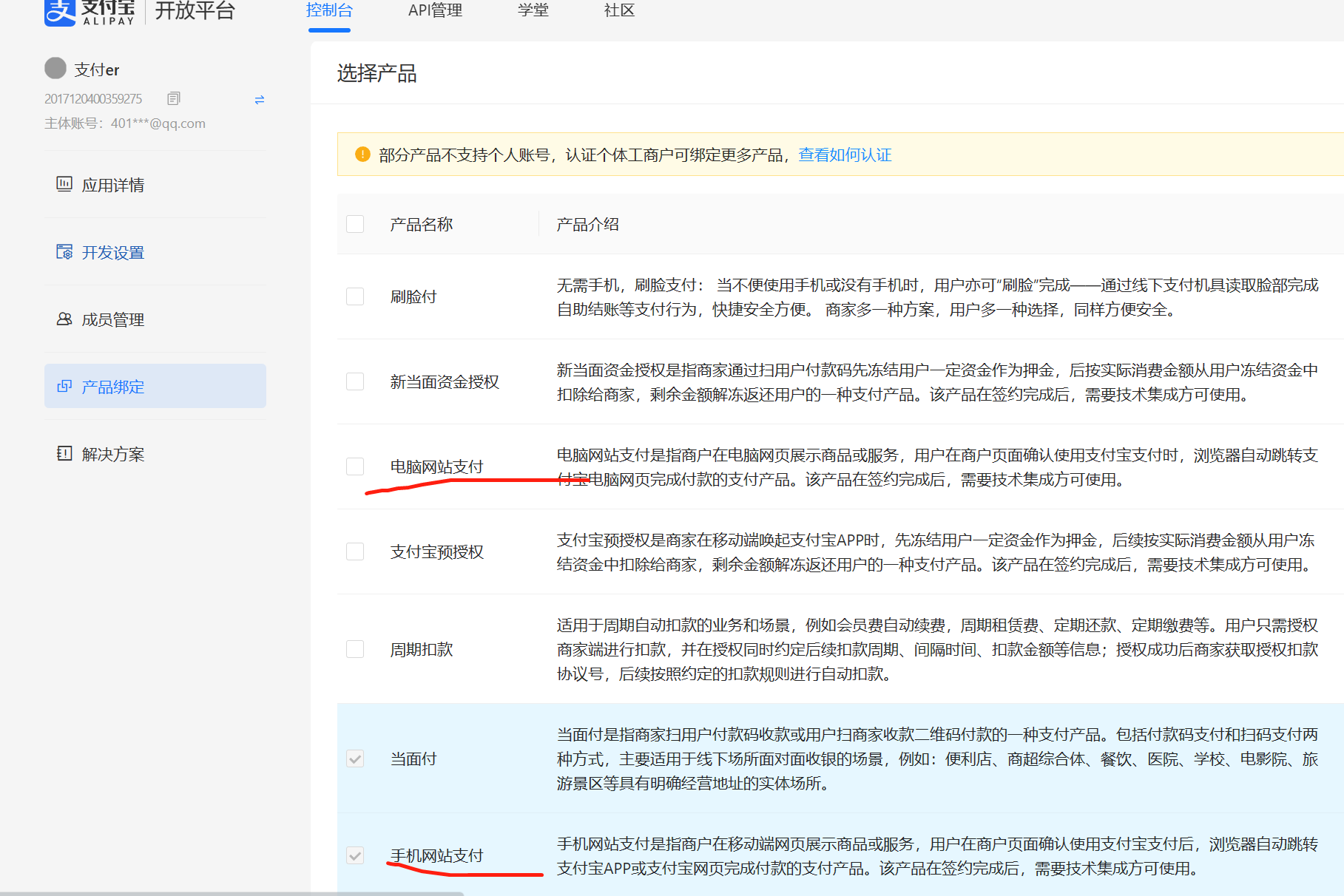1344x896 pixels.
Task: Click the 产品介绍 column header
Action: pyautogui.click(x=587, y=224)
